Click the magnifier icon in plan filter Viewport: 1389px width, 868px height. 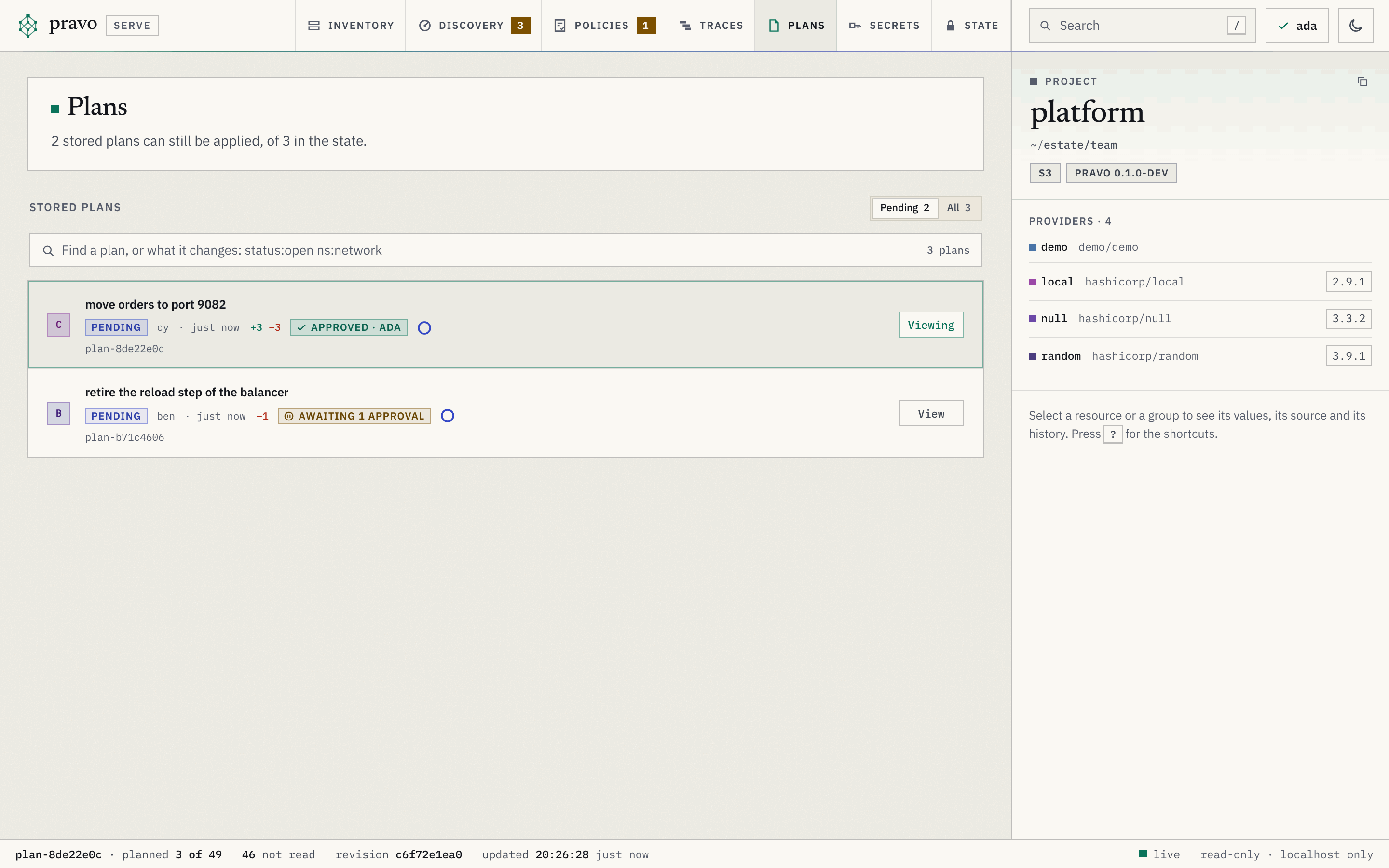48,251
